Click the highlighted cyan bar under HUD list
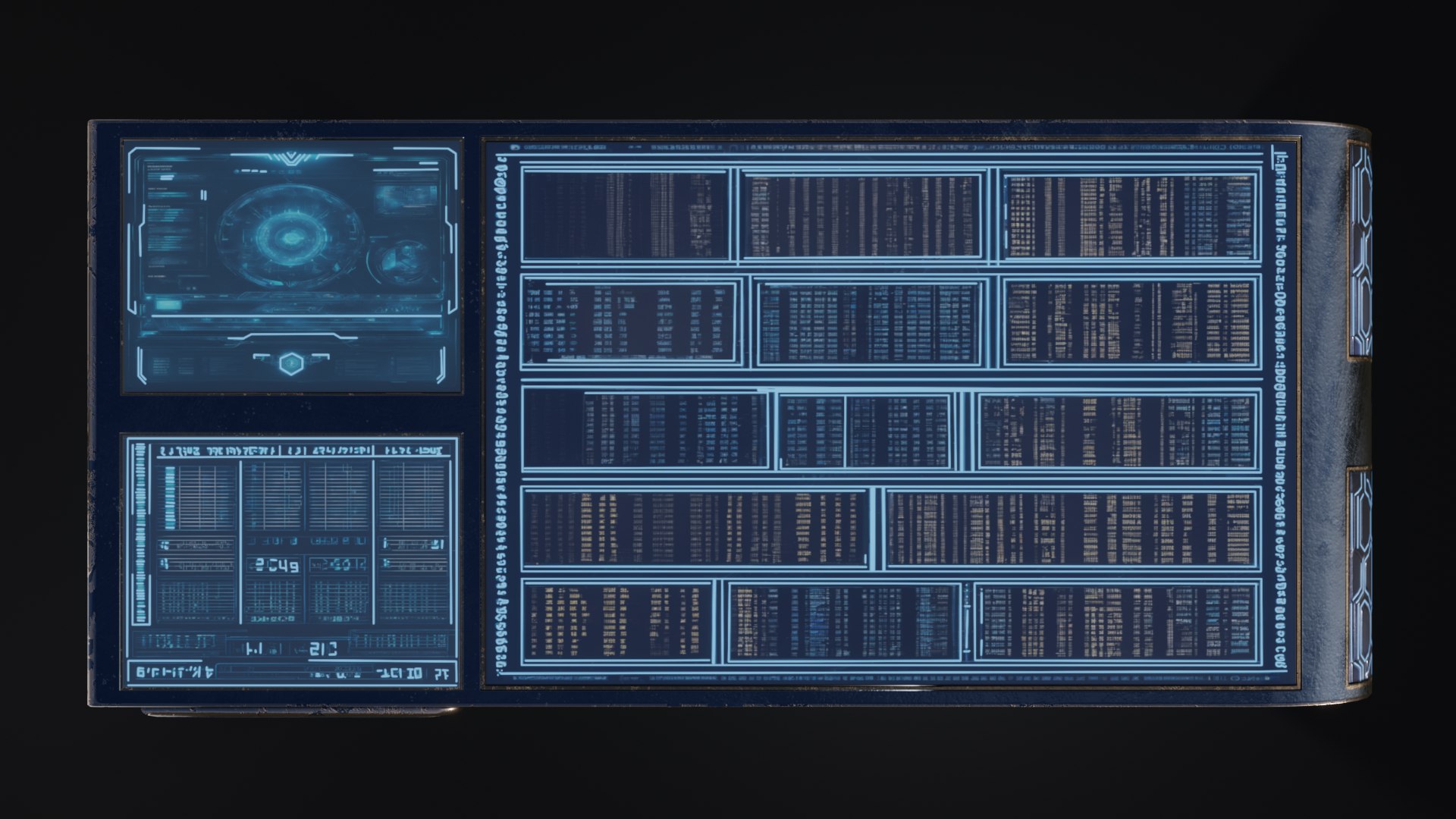This screenshot has width=1456, height=819. (168, 304)
